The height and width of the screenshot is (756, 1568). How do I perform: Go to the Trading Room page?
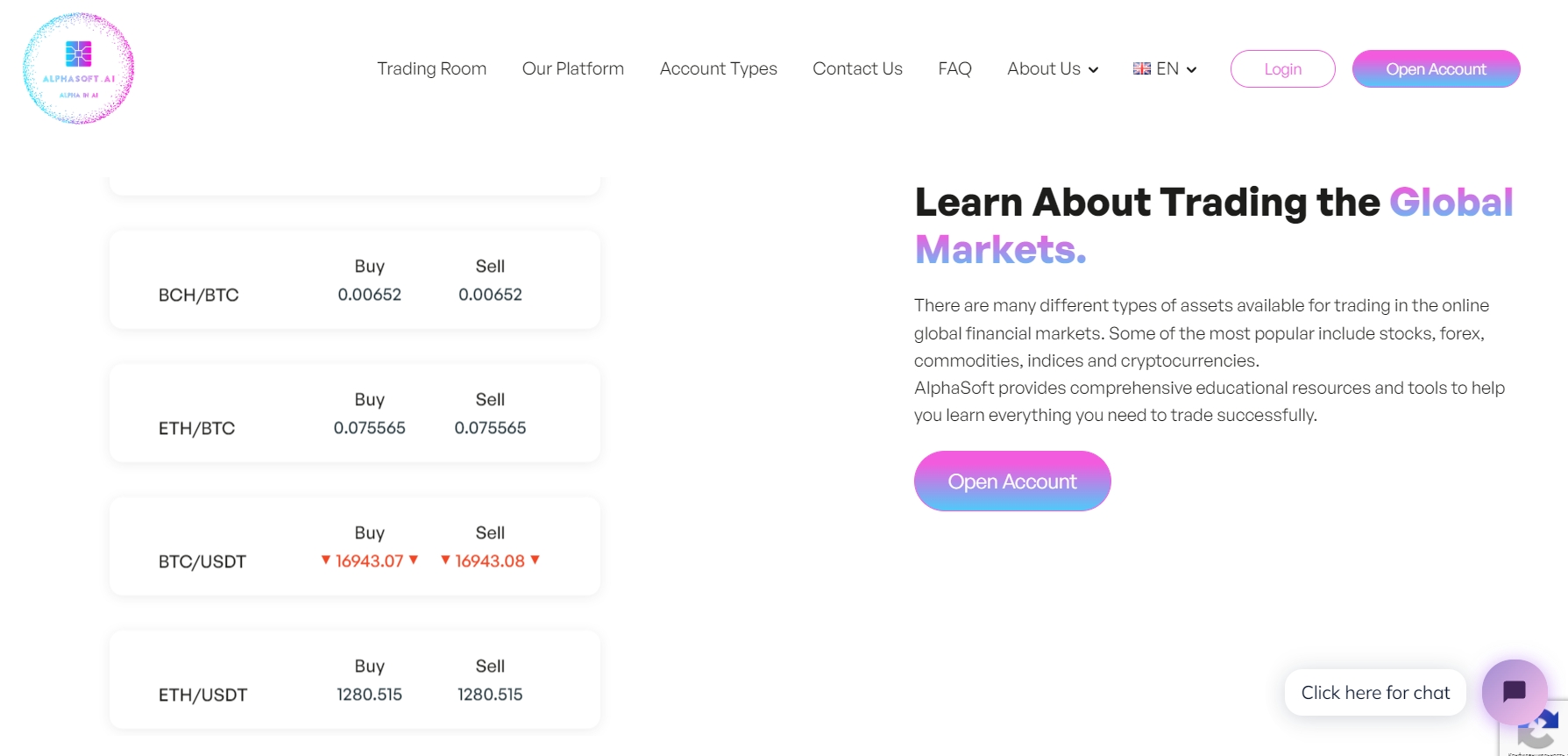click(x=431, y=68)
